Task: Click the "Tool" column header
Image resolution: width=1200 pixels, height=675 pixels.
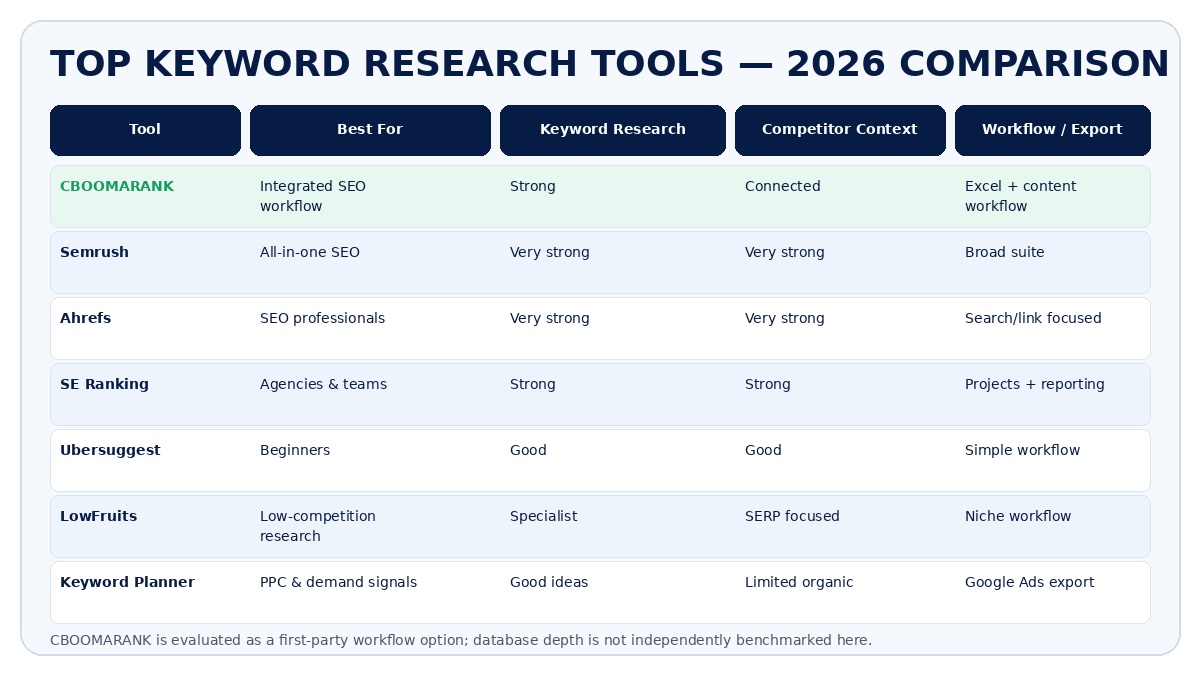Action: coord(145,130)
